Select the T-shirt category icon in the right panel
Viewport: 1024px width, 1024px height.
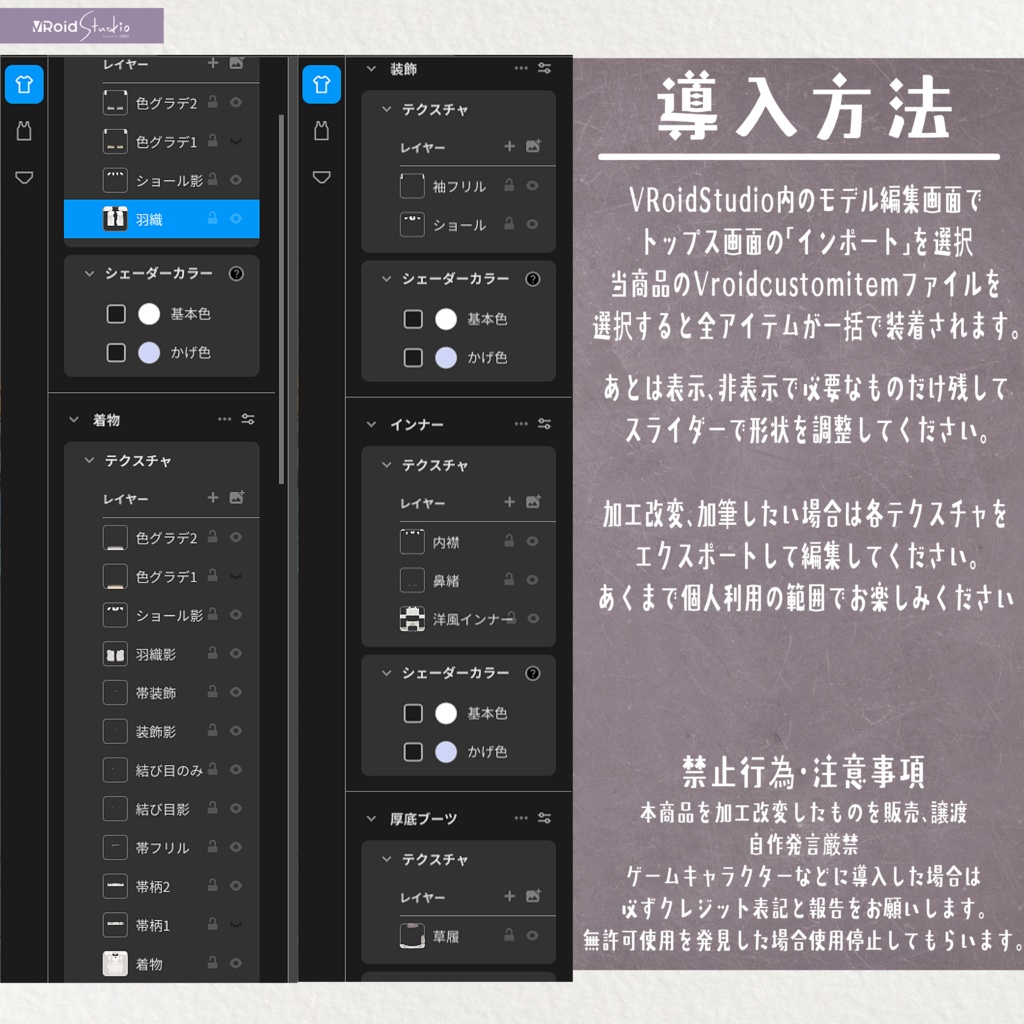click(321, 84)
